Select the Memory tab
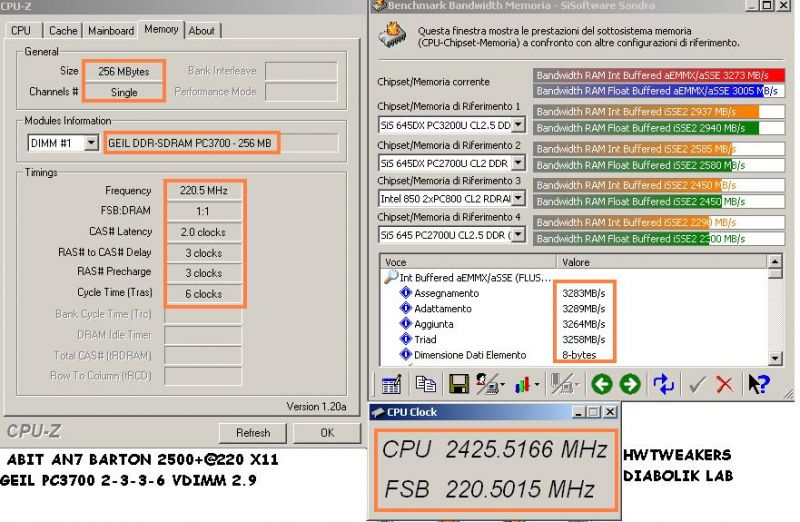 pyautogui.click(x=161, y=29)
